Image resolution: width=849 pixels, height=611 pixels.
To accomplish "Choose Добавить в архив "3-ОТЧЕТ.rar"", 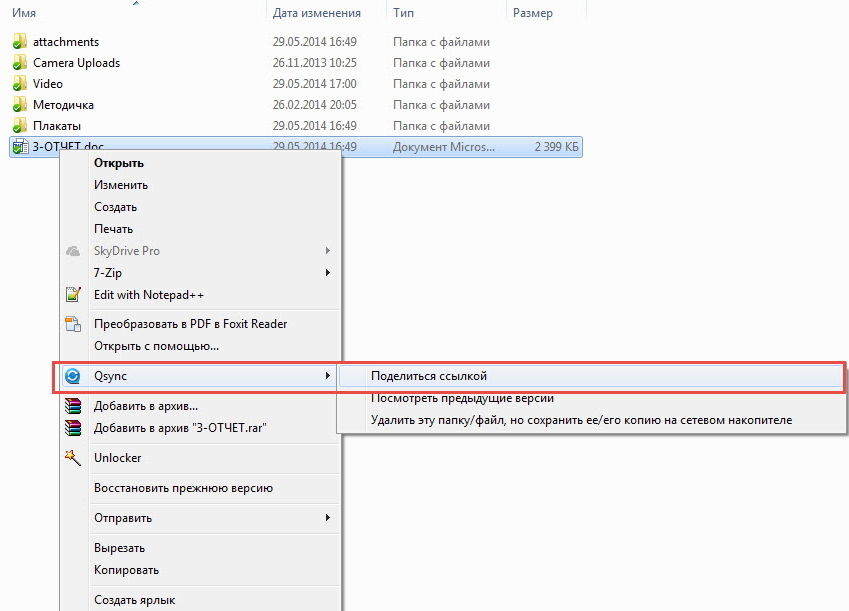I will pos(200,428).
